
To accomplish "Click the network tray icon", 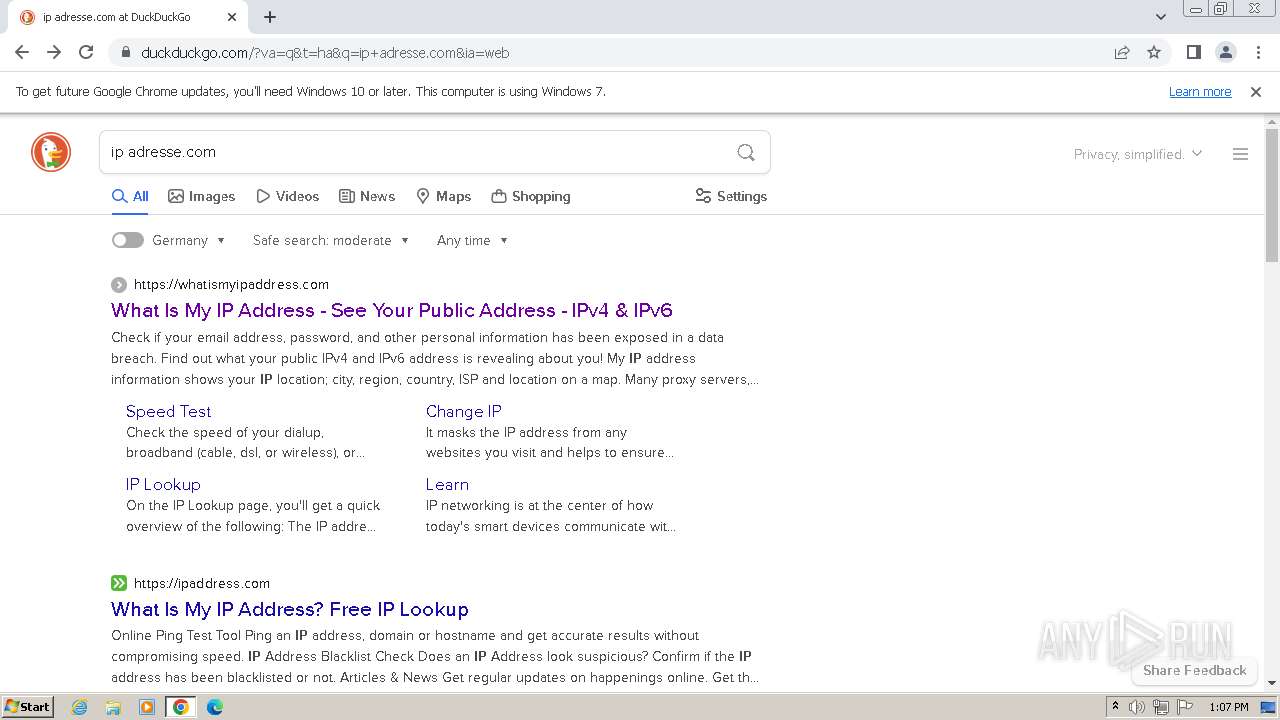I will click(x=1161, y=707).
